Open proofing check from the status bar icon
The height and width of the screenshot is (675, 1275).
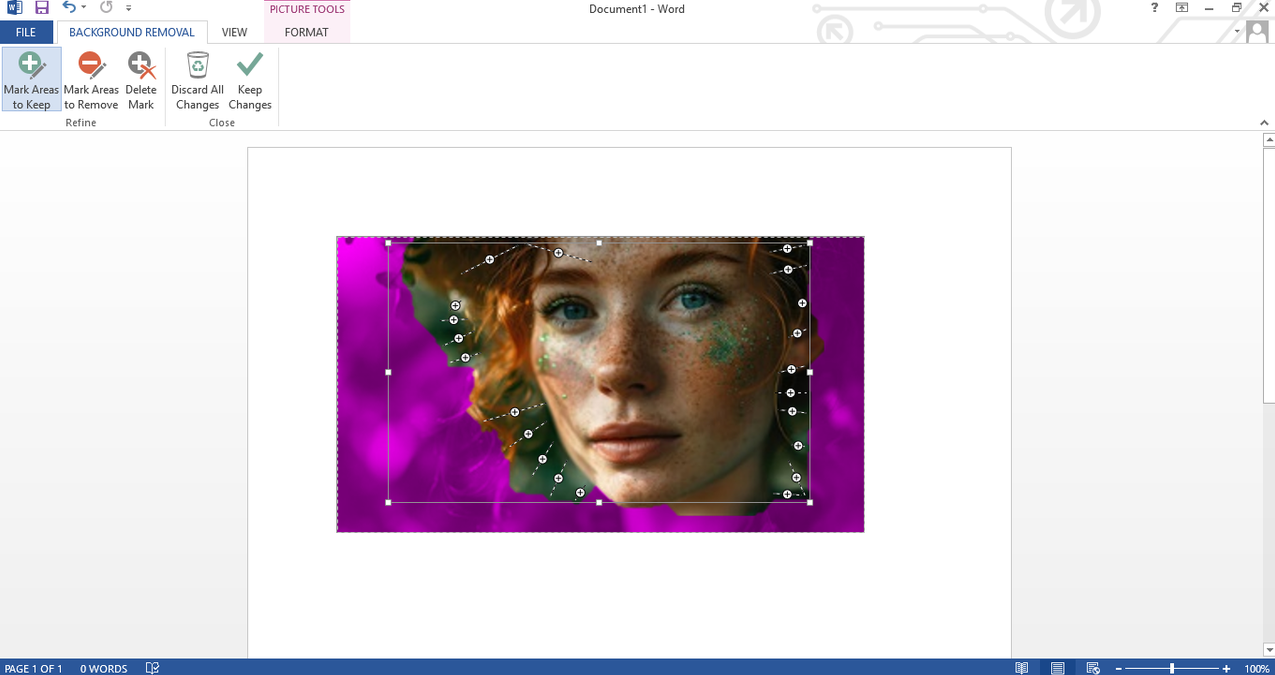(x=152, y=668)
